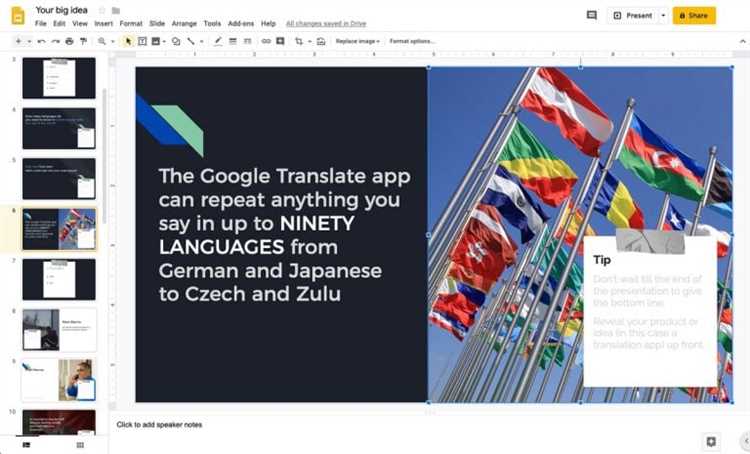The width and height of the screenshot is (750, 454).
Task: Open the comment history icon
Action: (592, 15)
